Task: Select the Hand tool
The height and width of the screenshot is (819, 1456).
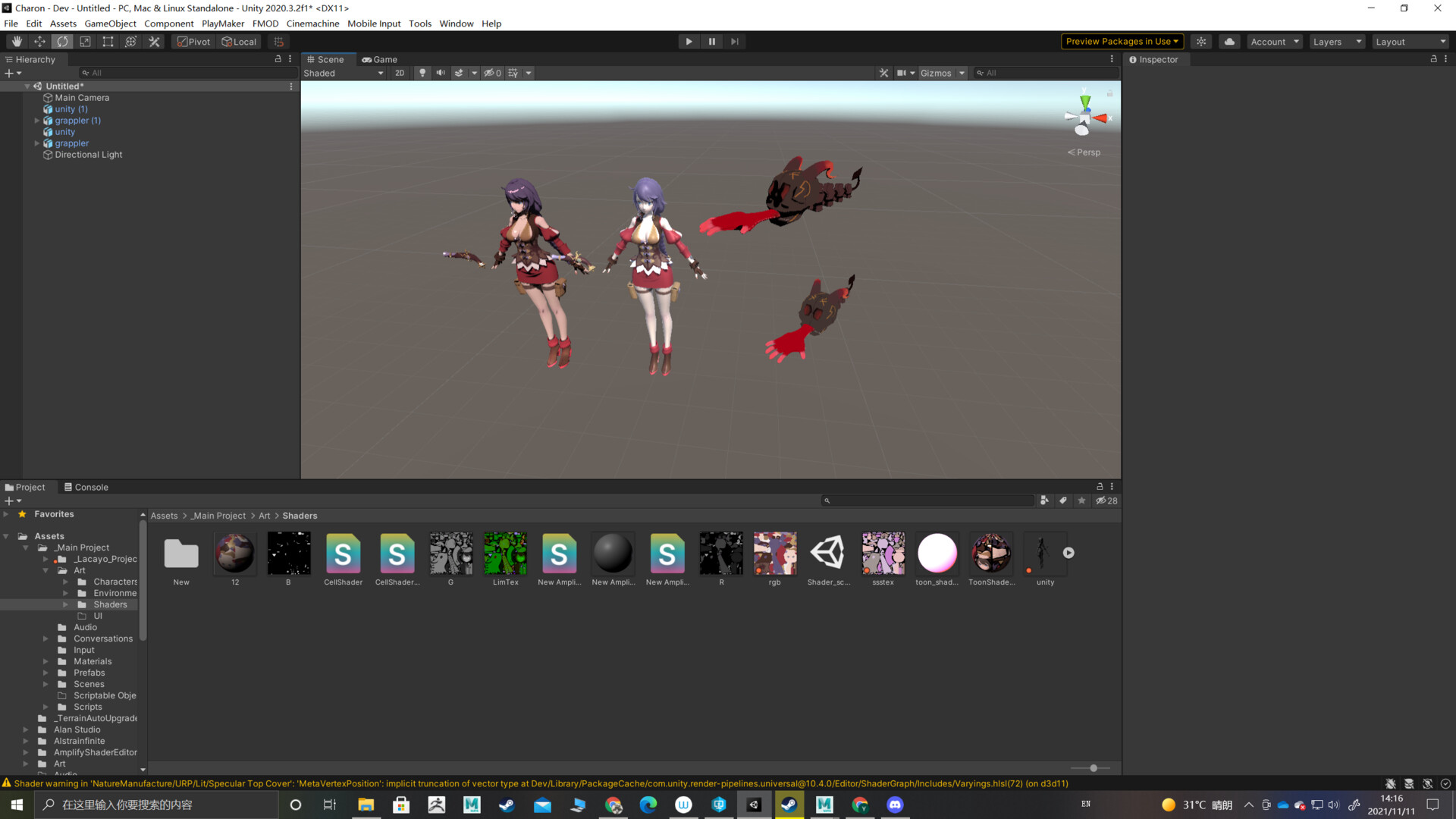Action: [17, 42]
